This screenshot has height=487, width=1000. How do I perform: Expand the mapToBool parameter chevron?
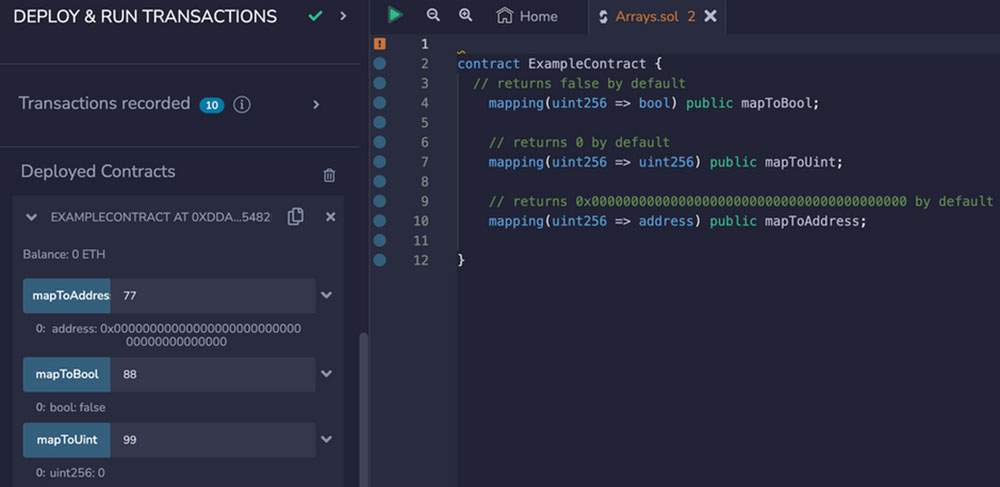click(x=327, y=374)
